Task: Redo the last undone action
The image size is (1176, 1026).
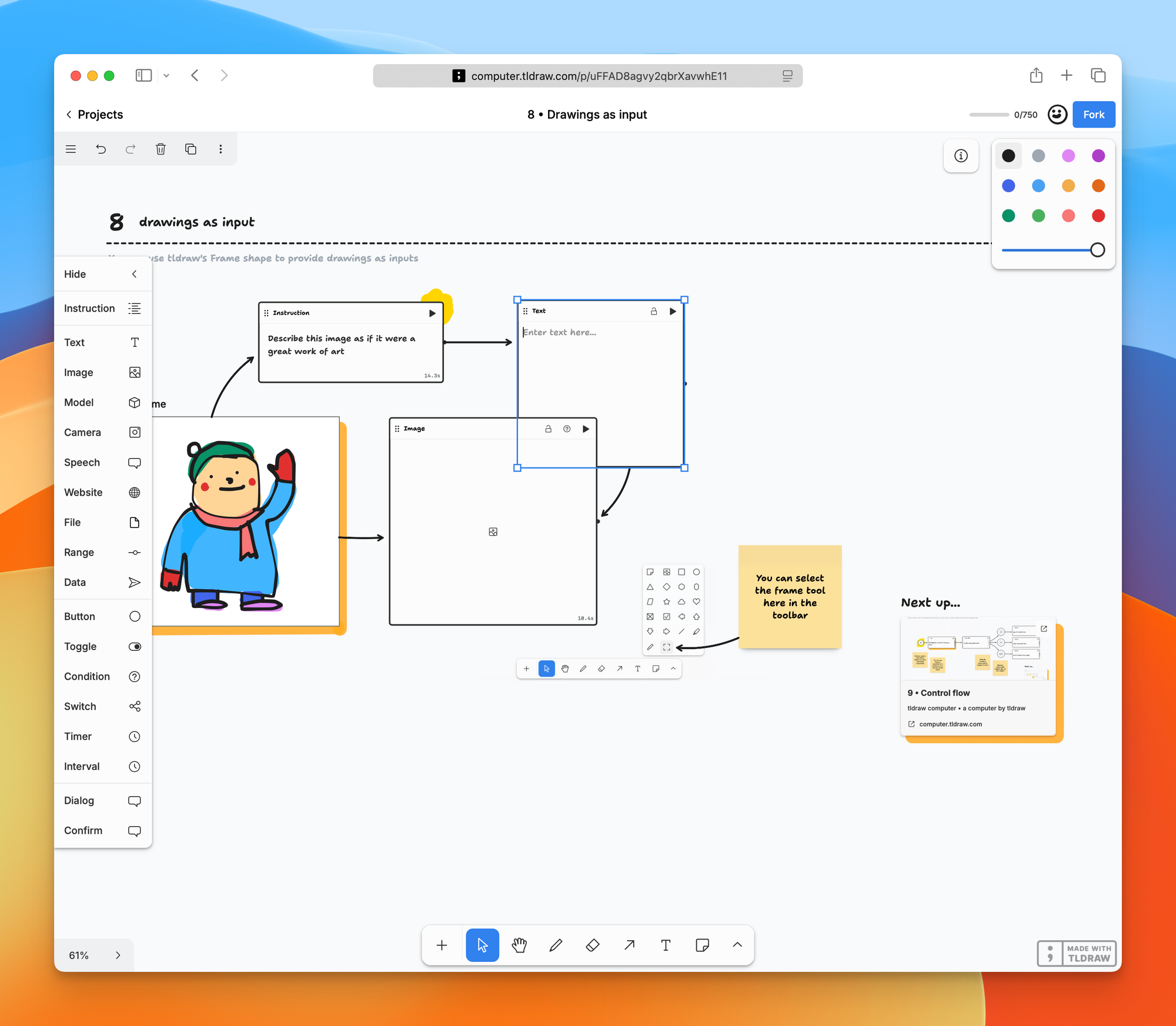Action: [131, 149]
